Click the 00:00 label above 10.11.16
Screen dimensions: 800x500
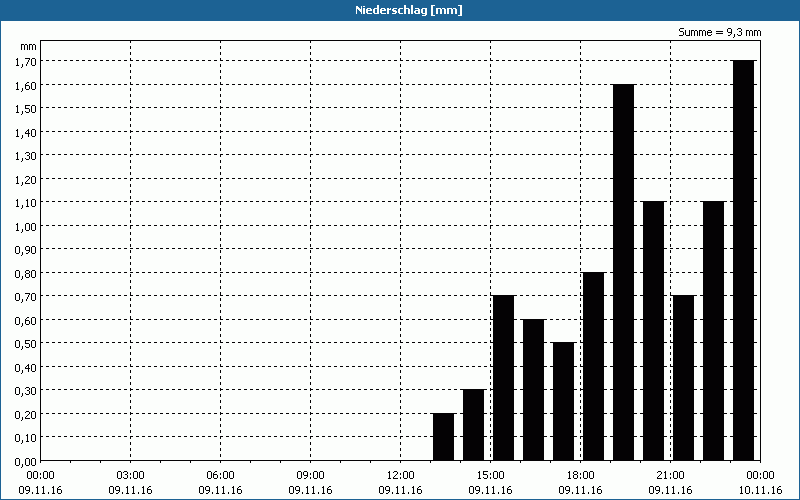(x=760, y=476)
